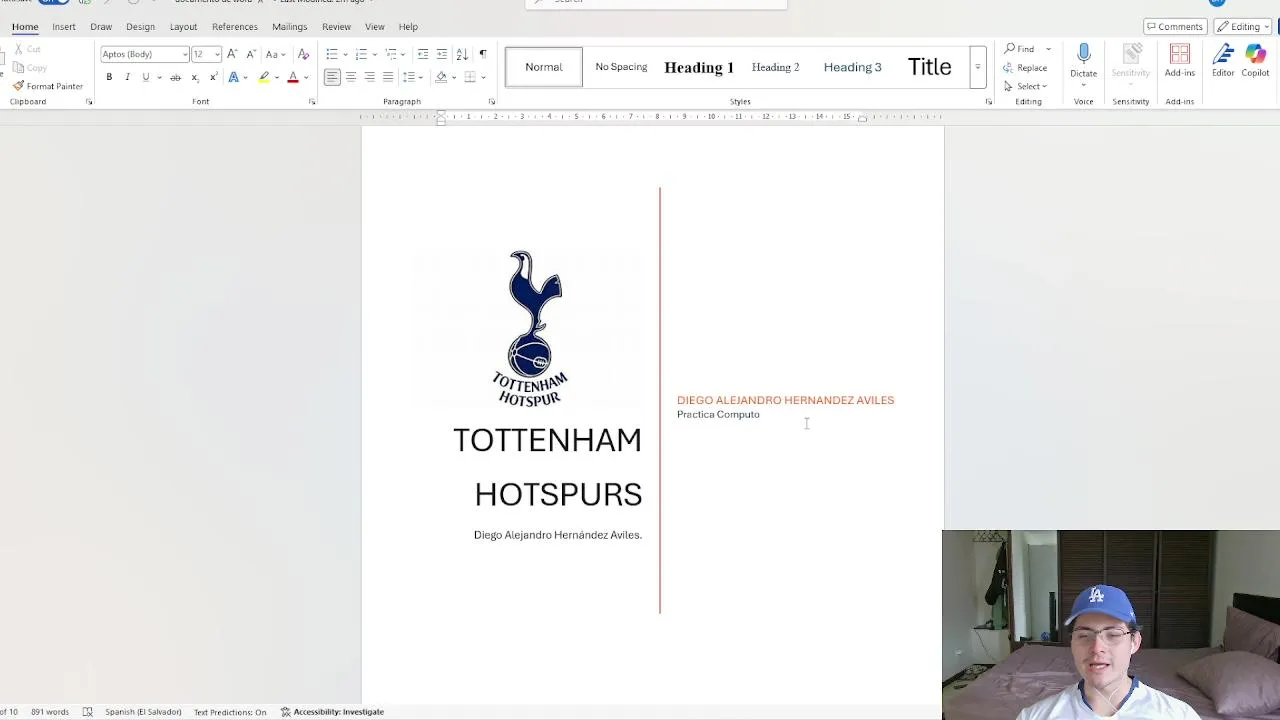Switch to the Review tab

[x=336, y=27]
